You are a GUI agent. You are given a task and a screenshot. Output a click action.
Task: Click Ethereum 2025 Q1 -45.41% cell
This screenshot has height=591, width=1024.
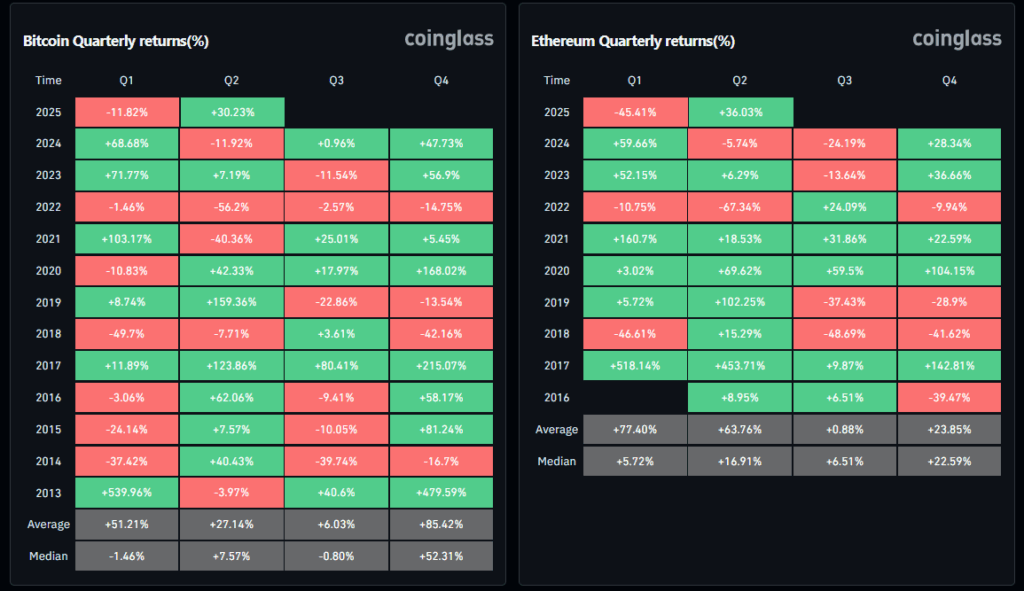(x=635, y=112)
